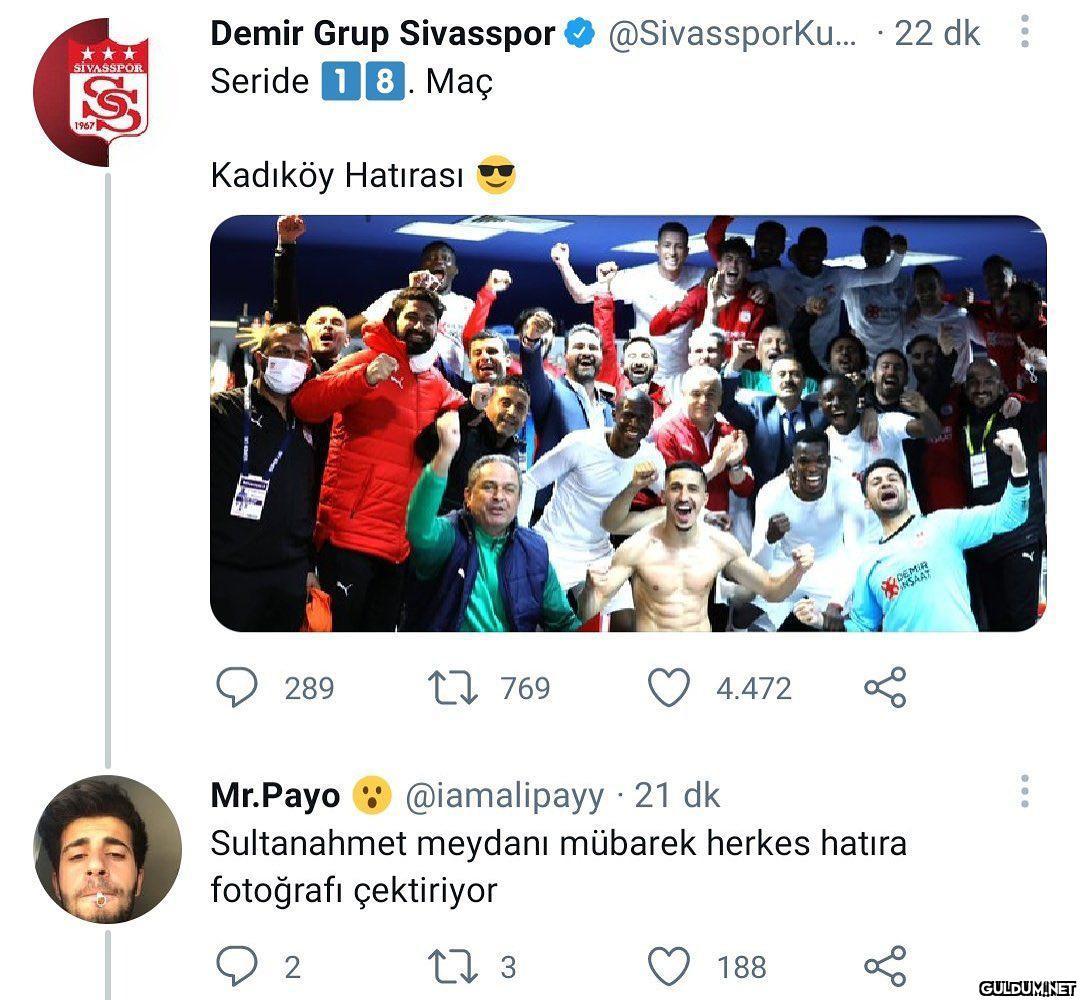Screen dimensions: 1080x1000
Task: Open the reply icon on Sivasspor's tweet
Action: click(x=236, y=687)
